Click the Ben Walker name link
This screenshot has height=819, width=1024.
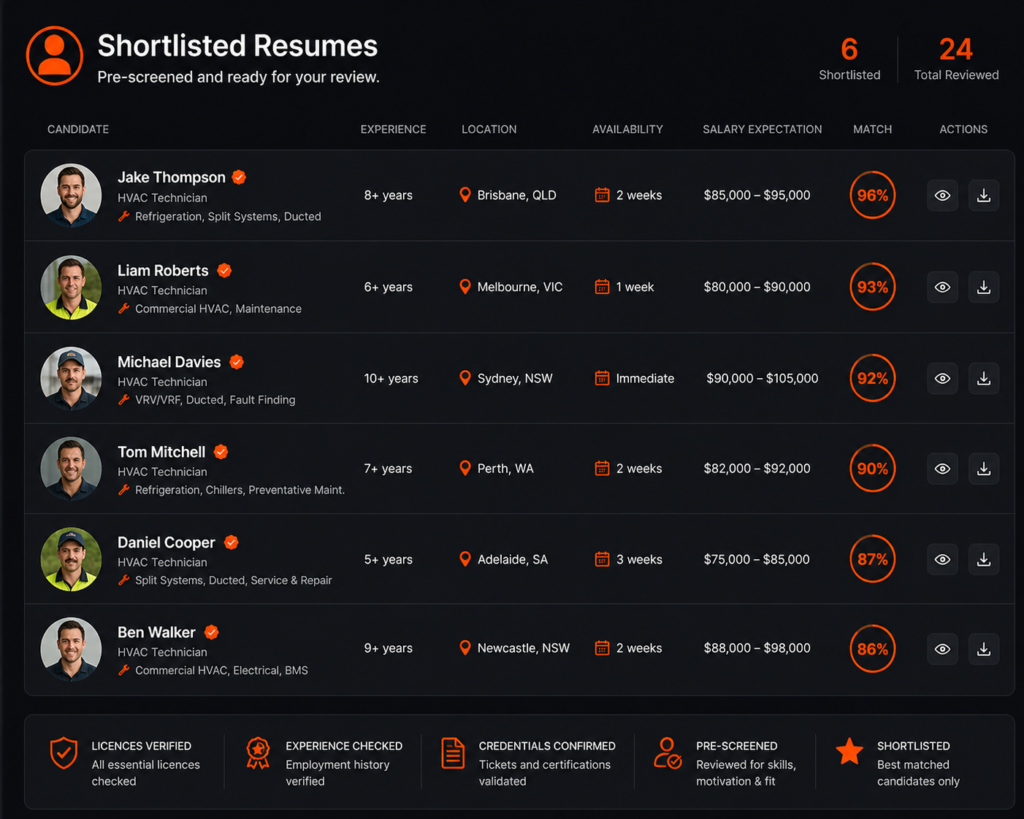pyautogui.click(x=157, y=632)
